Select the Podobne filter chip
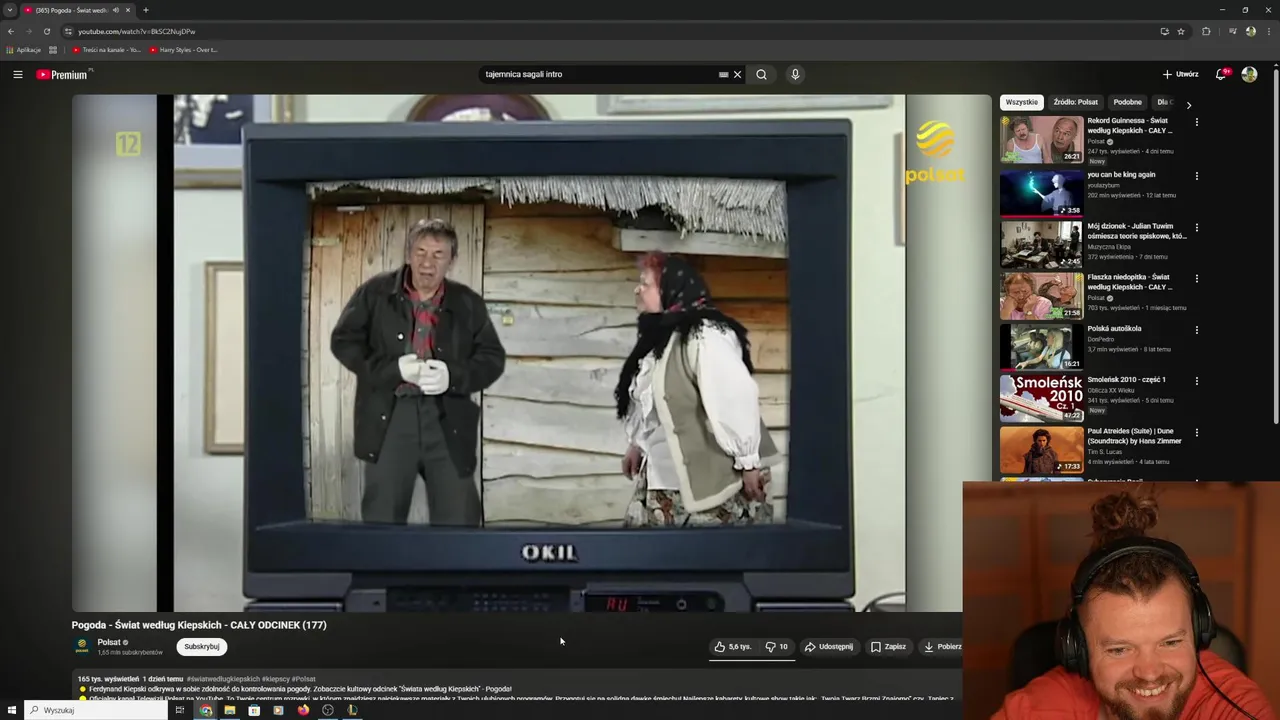This screenshot has width=1280, height=720. 1127,102
